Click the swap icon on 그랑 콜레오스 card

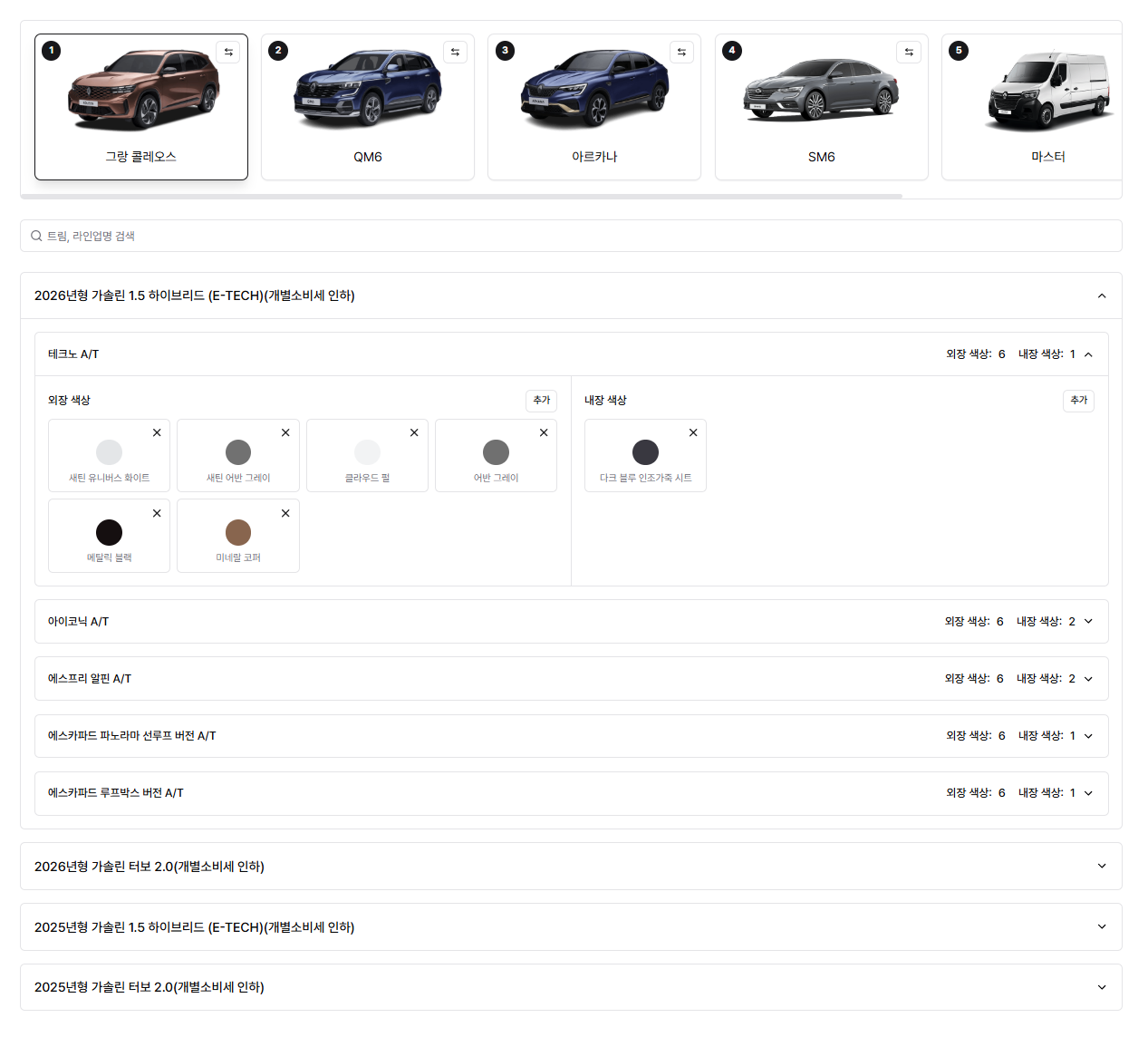(x=228, y=53)
